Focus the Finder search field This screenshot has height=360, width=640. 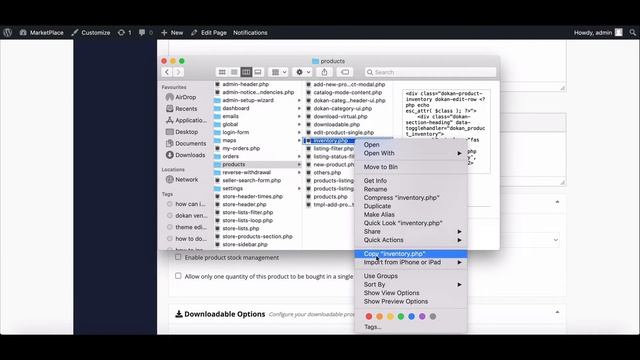tap(431, 72)
